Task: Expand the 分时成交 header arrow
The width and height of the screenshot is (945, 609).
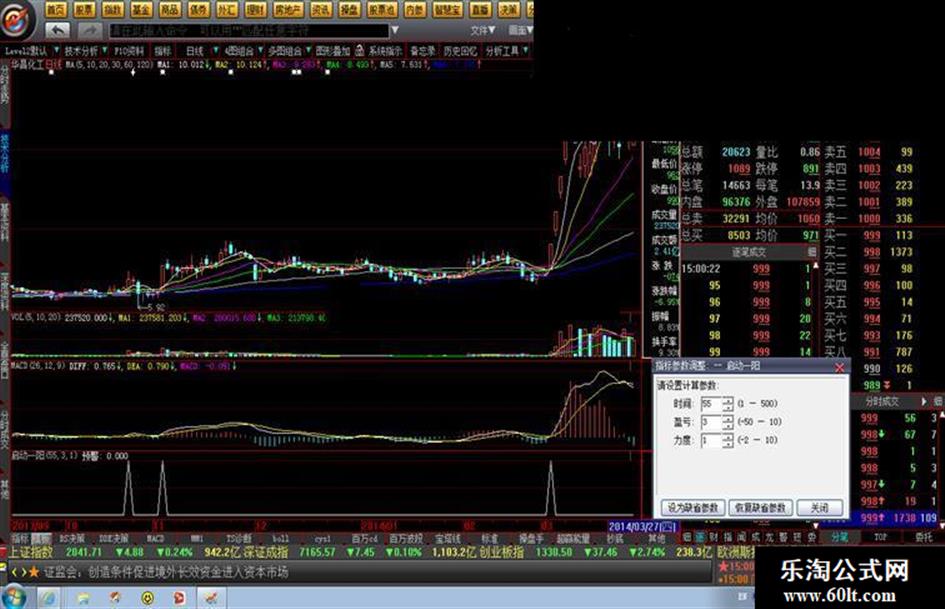Action: [924, 400]
